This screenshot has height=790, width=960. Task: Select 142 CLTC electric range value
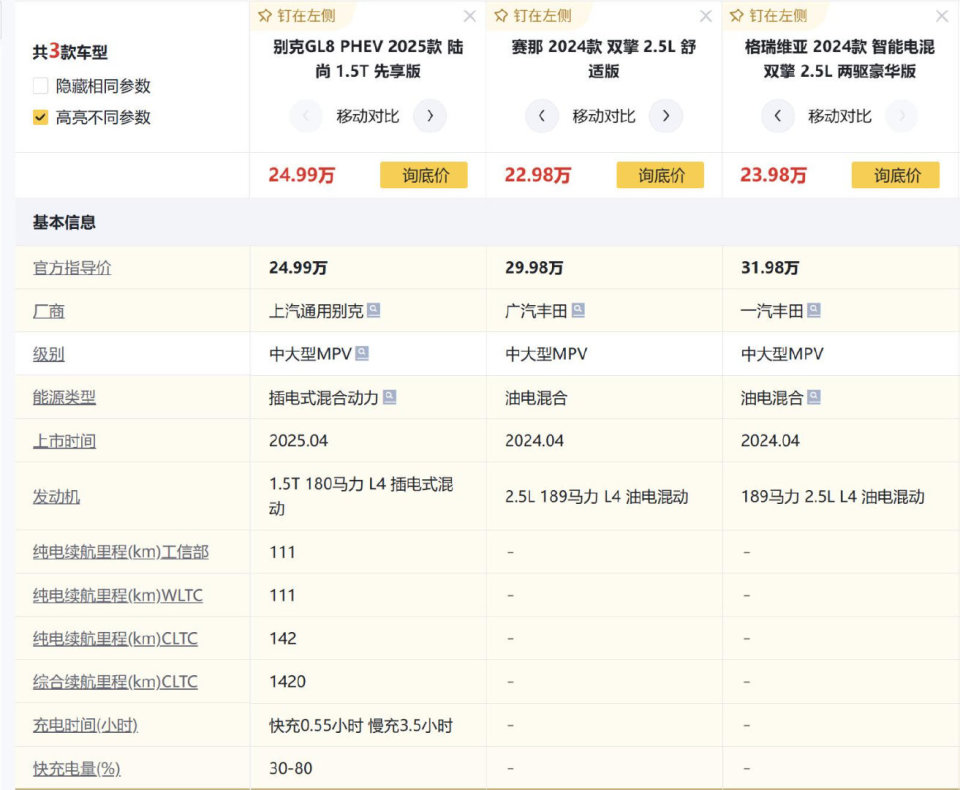click(x=283, y=639)
